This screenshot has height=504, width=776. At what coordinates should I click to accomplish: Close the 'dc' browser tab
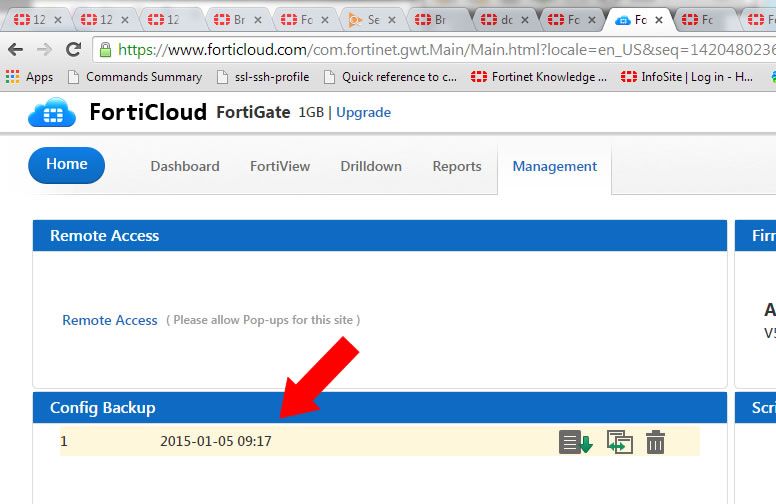pos(525,20)
